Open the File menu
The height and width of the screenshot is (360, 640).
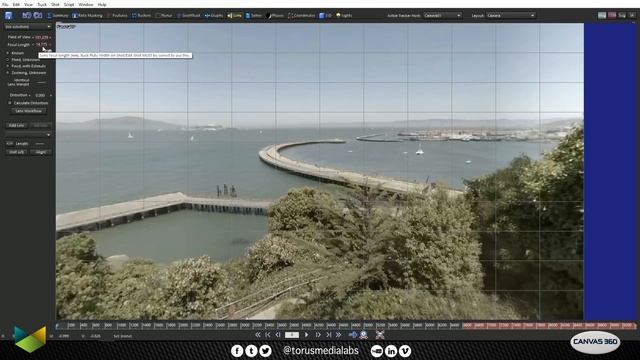[x=5, y=4]
